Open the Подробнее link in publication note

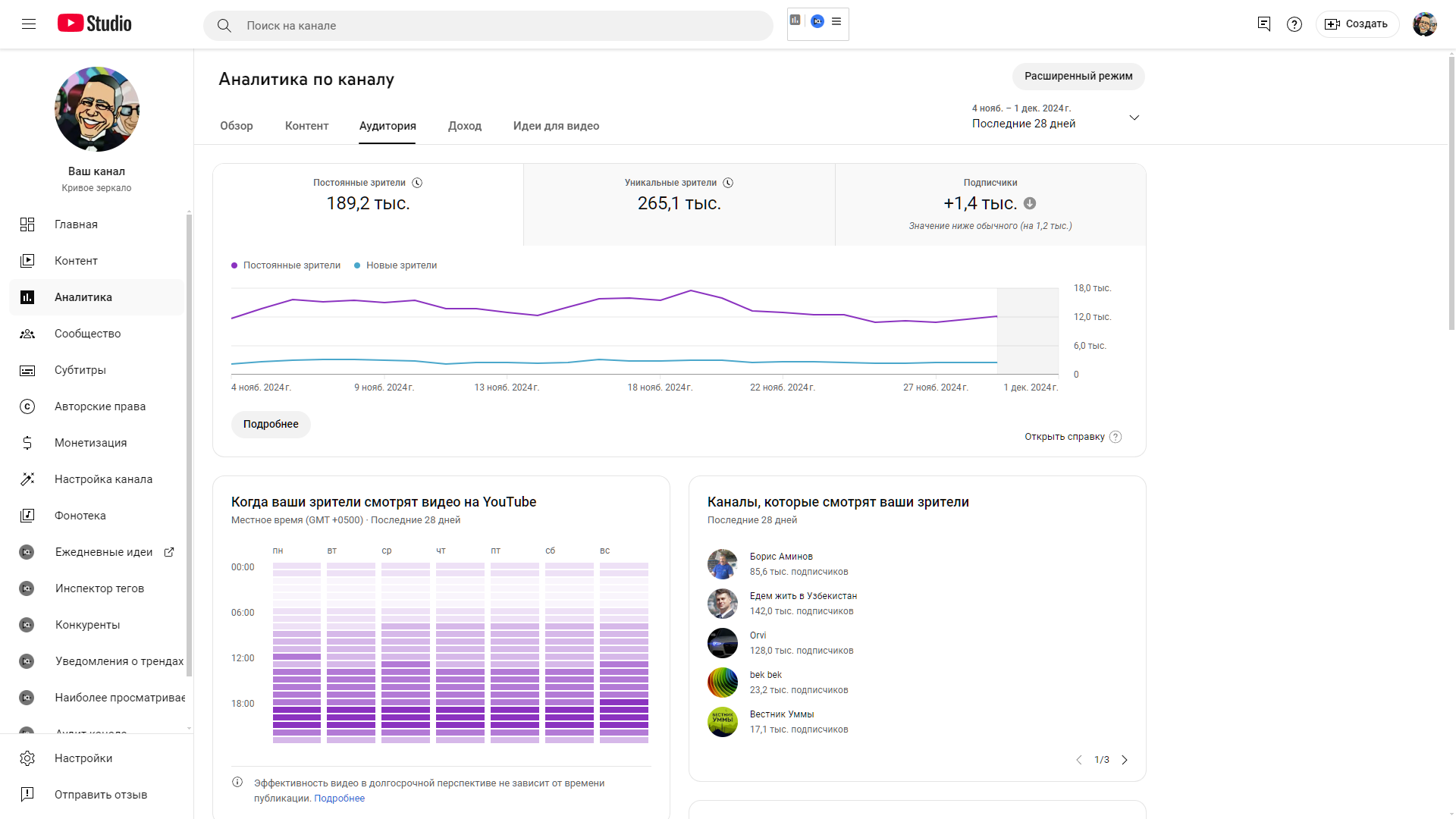coord(339,799)
